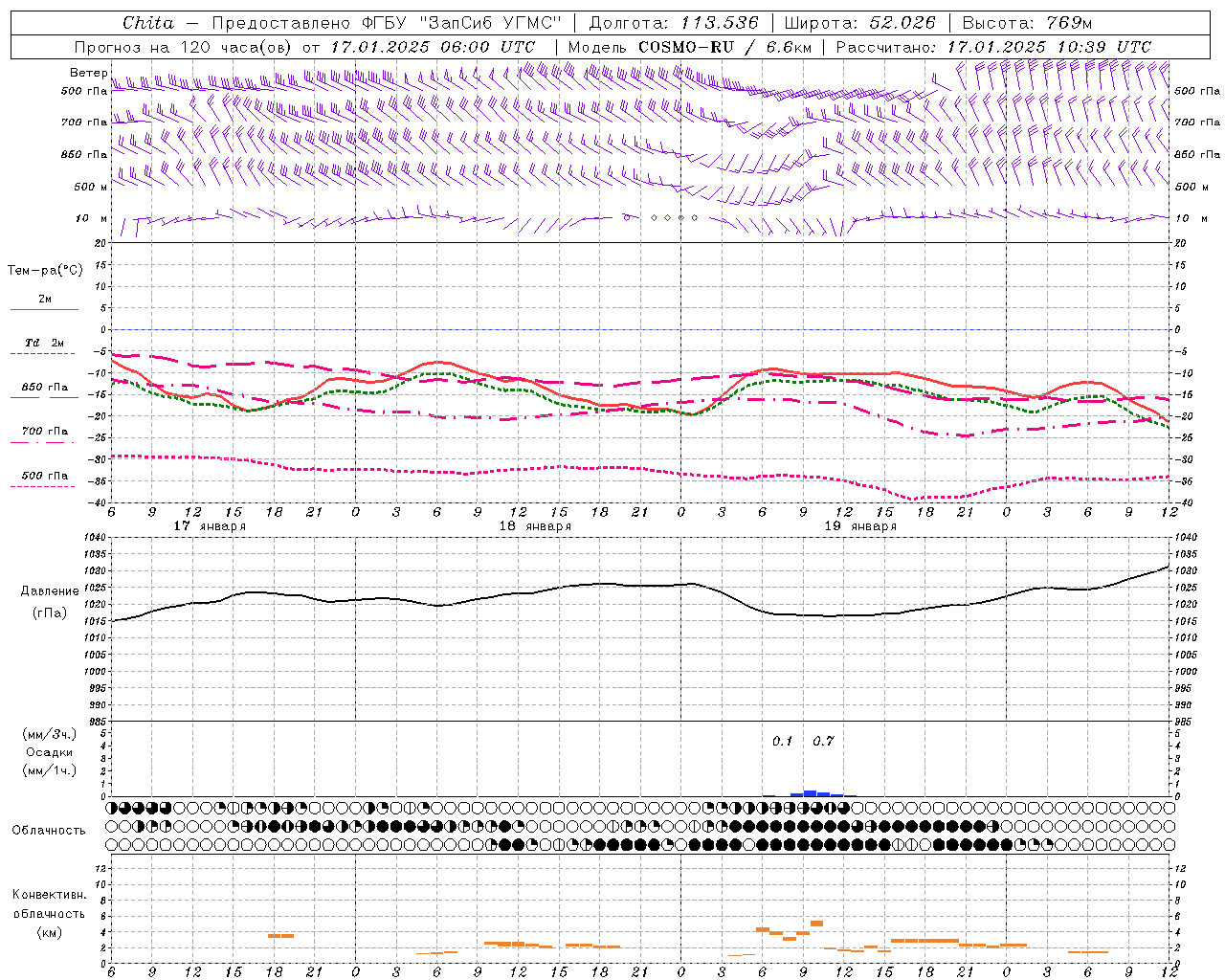Image resolution: width=1225 pixels, height=980 pixels.
Task: Click the "Тем-ра(°C)" temperature panel label
Action: (x=45, y=271)
